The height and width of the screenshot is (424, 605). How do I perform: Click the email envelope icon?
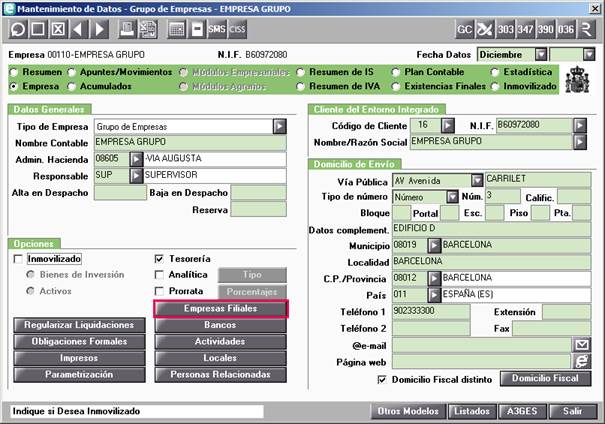(581, 345)
